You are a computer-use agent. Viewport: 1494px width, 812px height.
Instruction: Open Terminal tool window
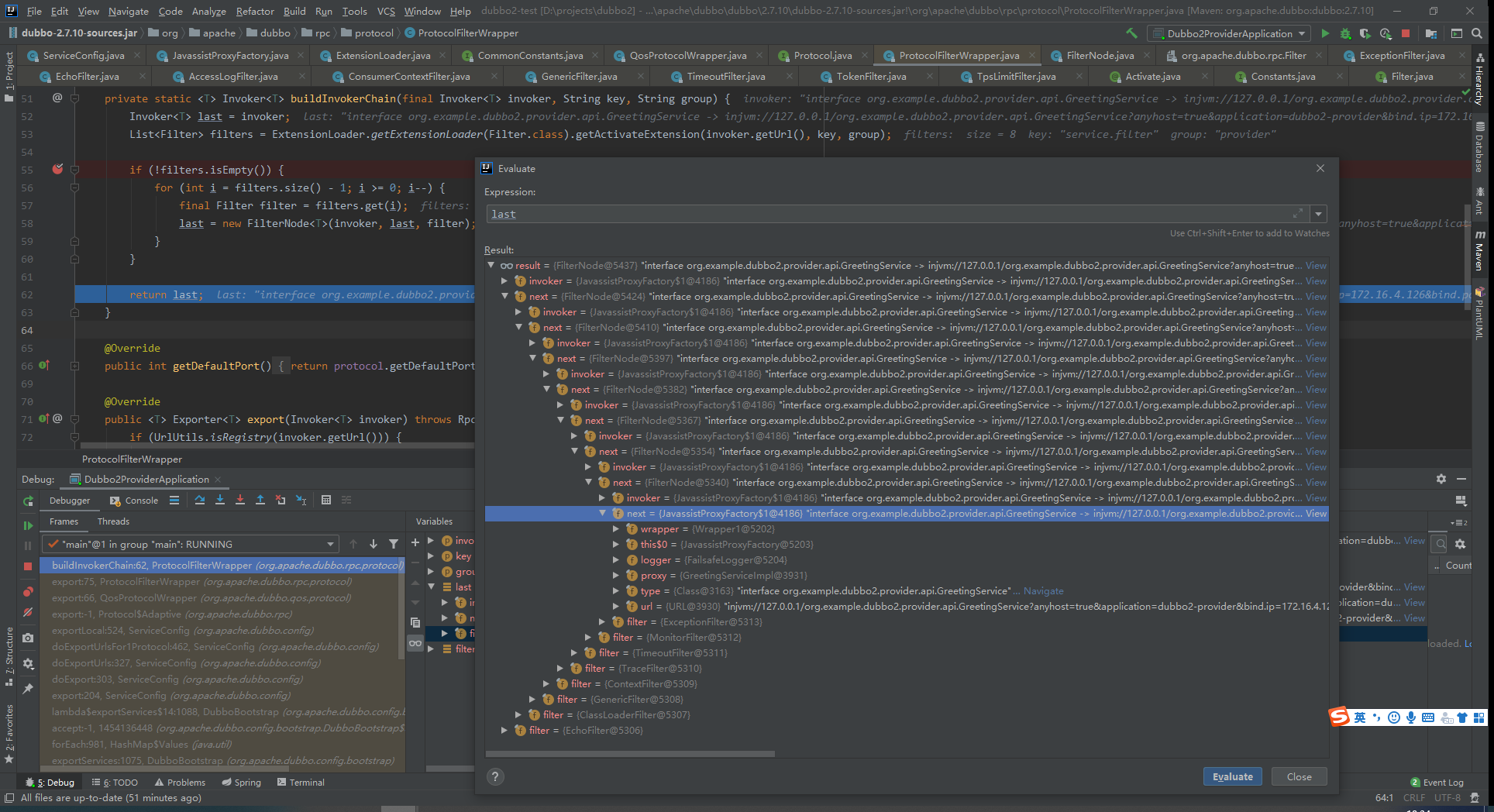[x=301, y=782]
